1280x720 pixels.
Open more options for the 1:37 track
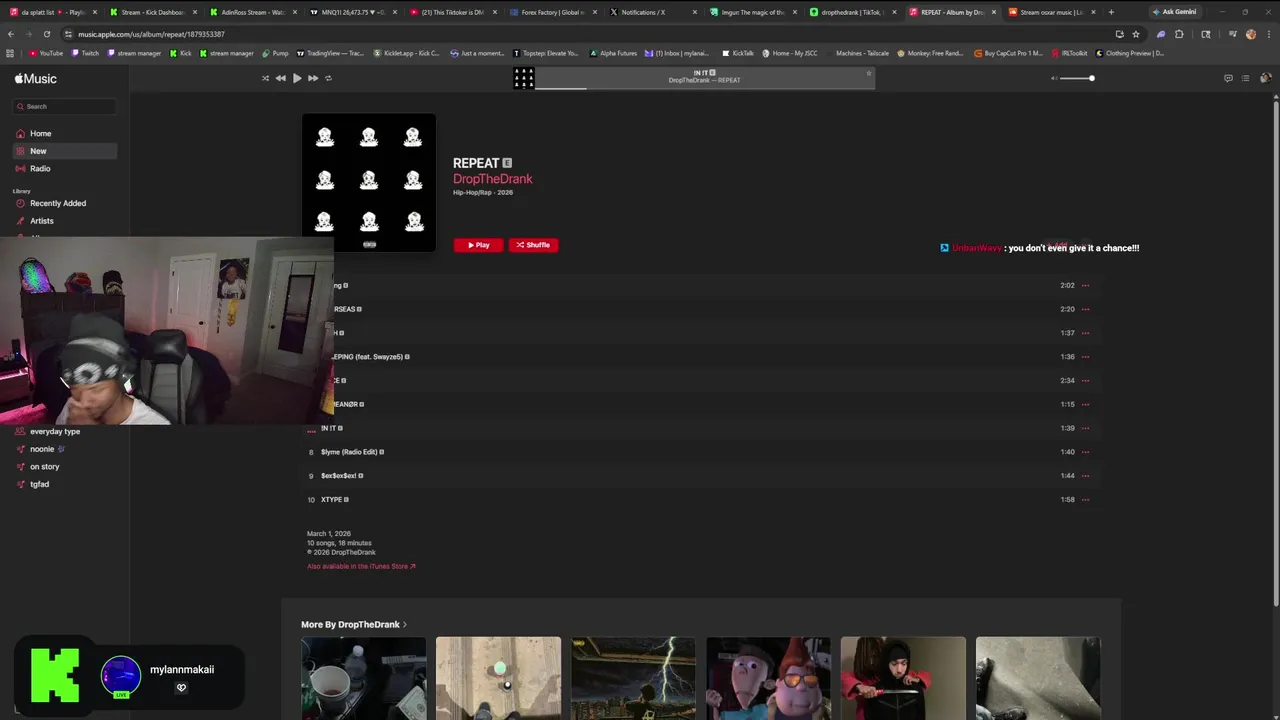click(1085, 333)
